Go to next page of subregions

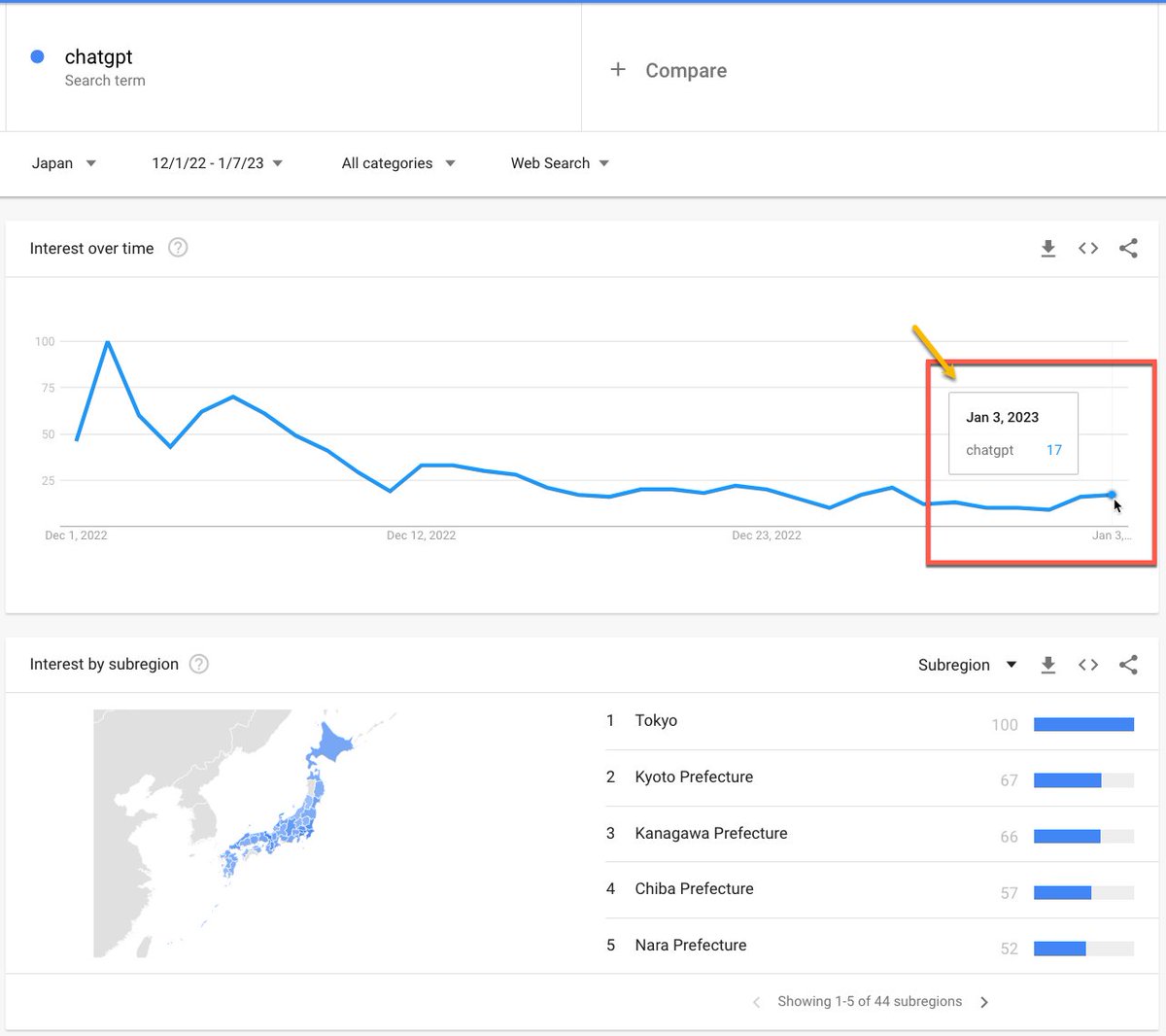[984, 1002]
